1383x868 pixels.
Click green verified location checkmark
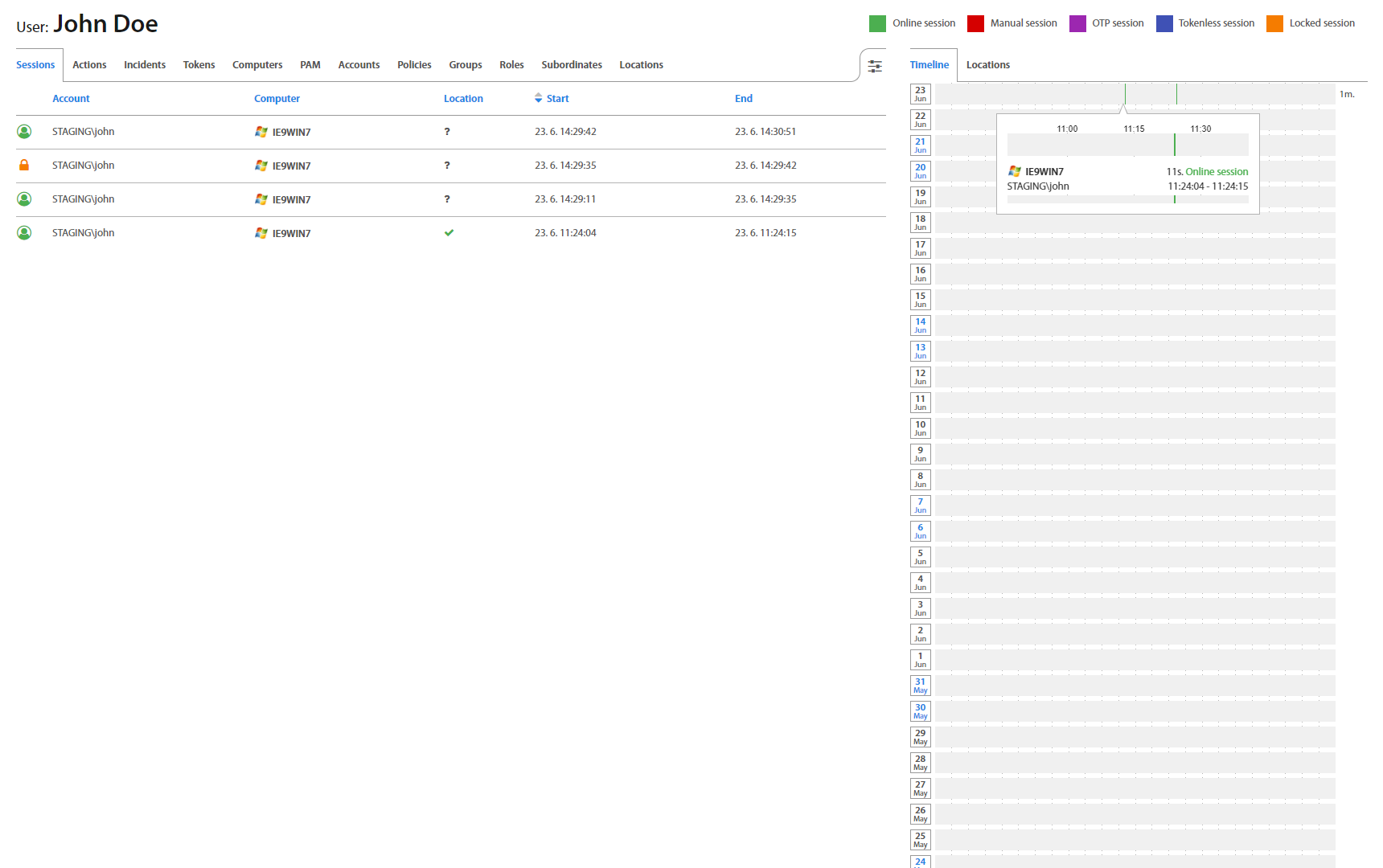click(x=449, y=233)
